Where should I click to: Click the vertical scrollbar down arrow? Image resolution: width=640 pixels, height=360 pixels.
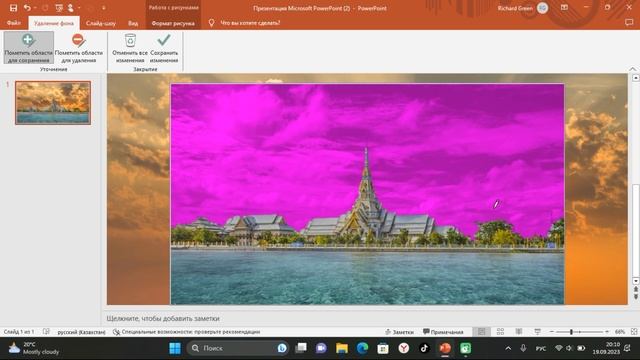click(636, 281)
